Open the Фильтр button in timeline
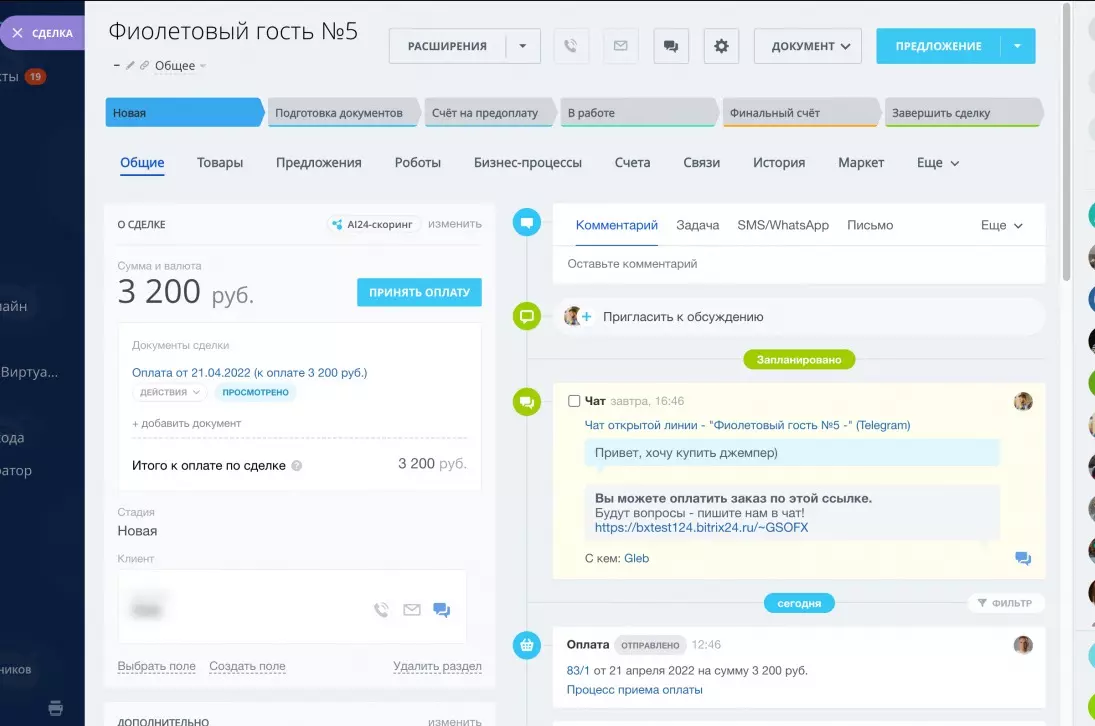Viewport: 1095px width, 726px height. point(1006,603)
